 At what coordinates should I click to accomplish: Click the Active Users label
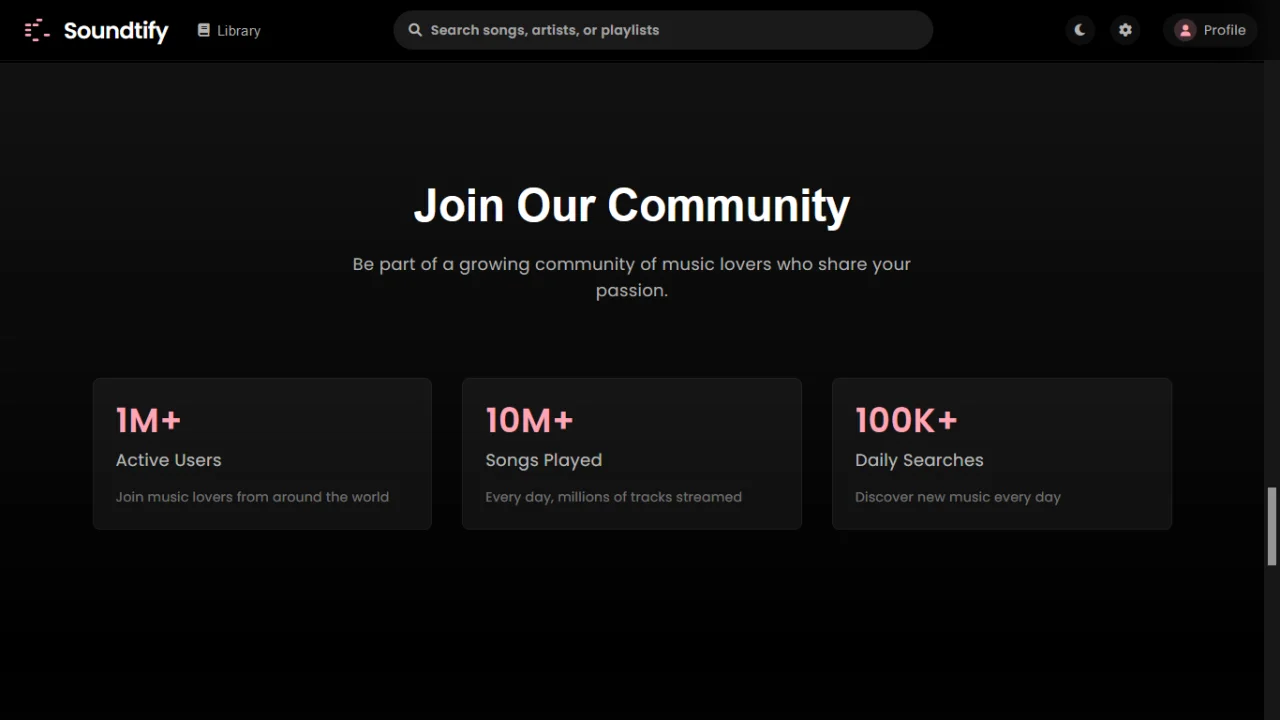tap(168, 460)
